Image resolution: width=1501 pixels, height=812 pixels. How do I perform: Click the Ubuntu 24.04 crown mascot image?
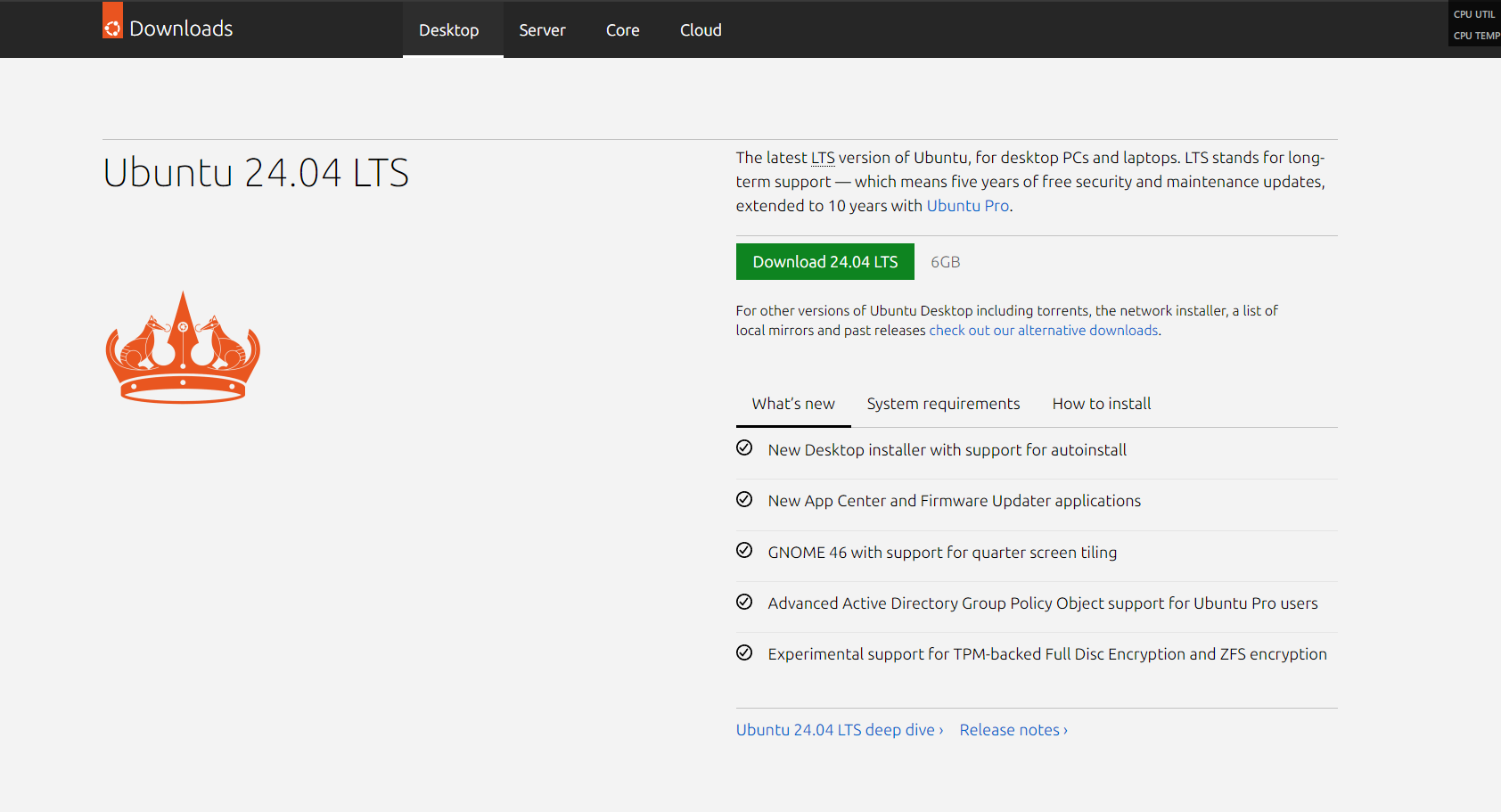pos(183,347)
